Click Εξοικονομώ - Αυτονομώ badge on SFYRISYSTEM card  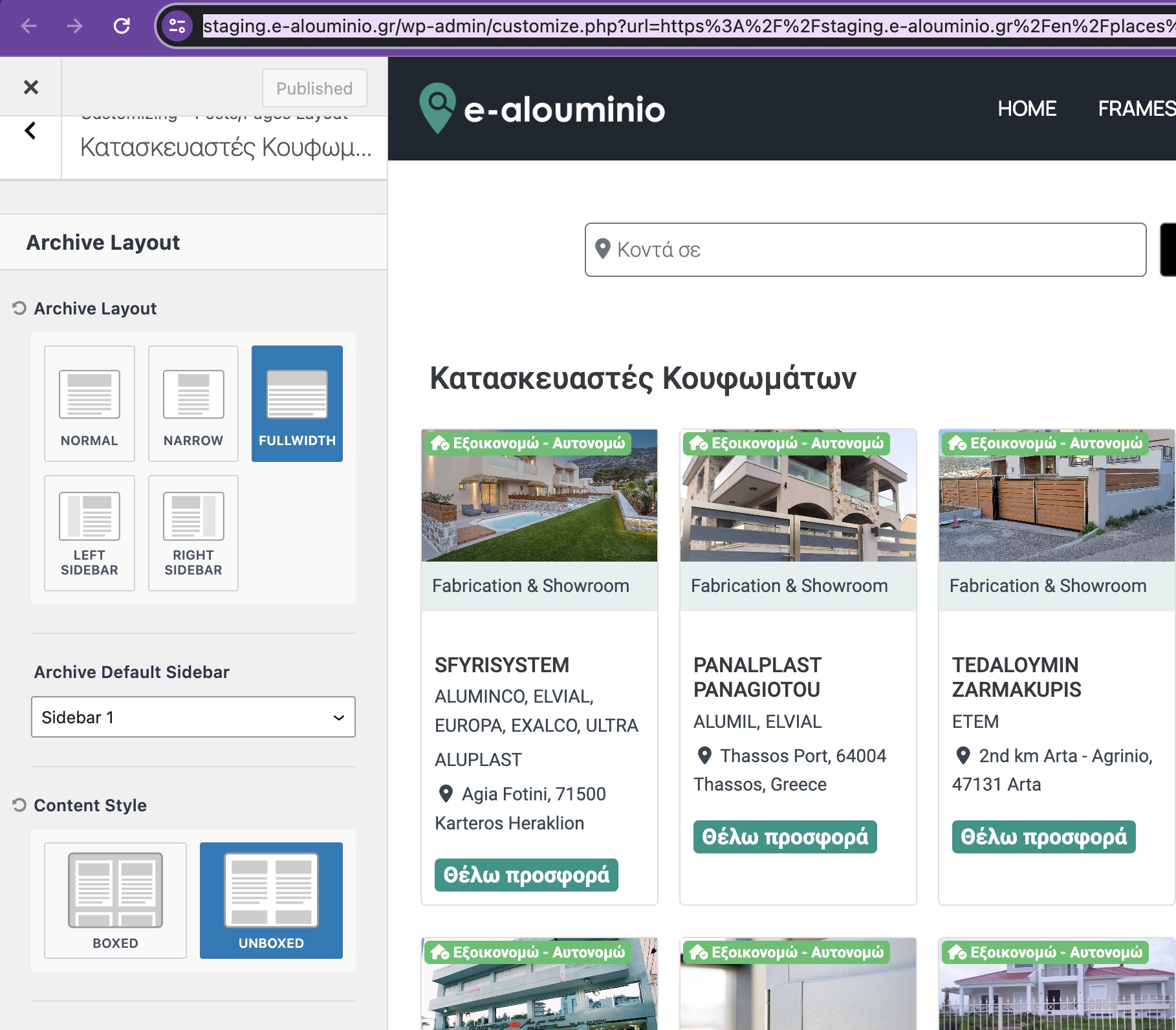coord(528,443)
